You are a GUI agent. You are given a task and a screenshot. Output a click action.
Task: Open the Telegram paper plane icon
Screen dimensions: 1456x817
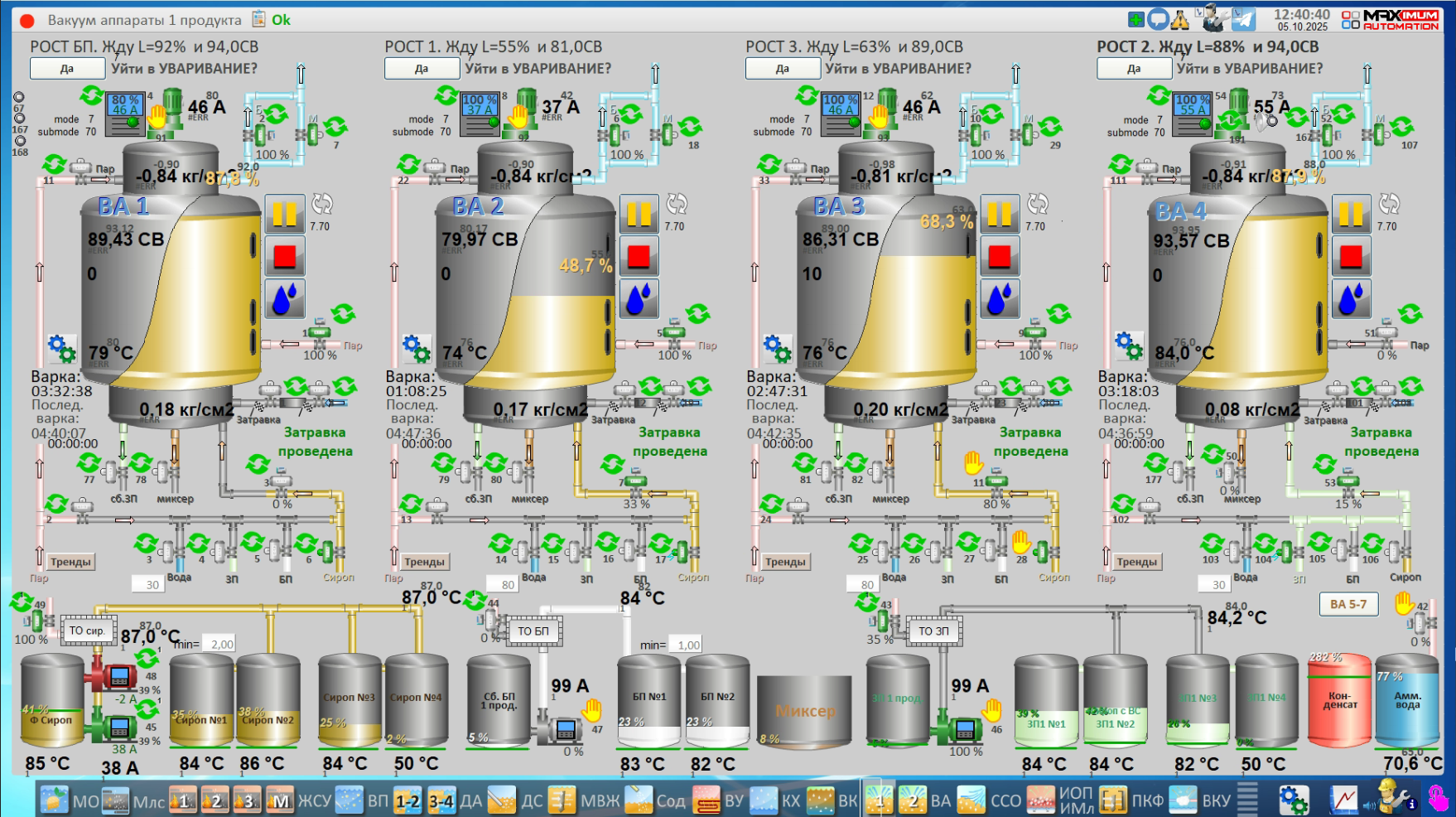(x=1243, y=19)
